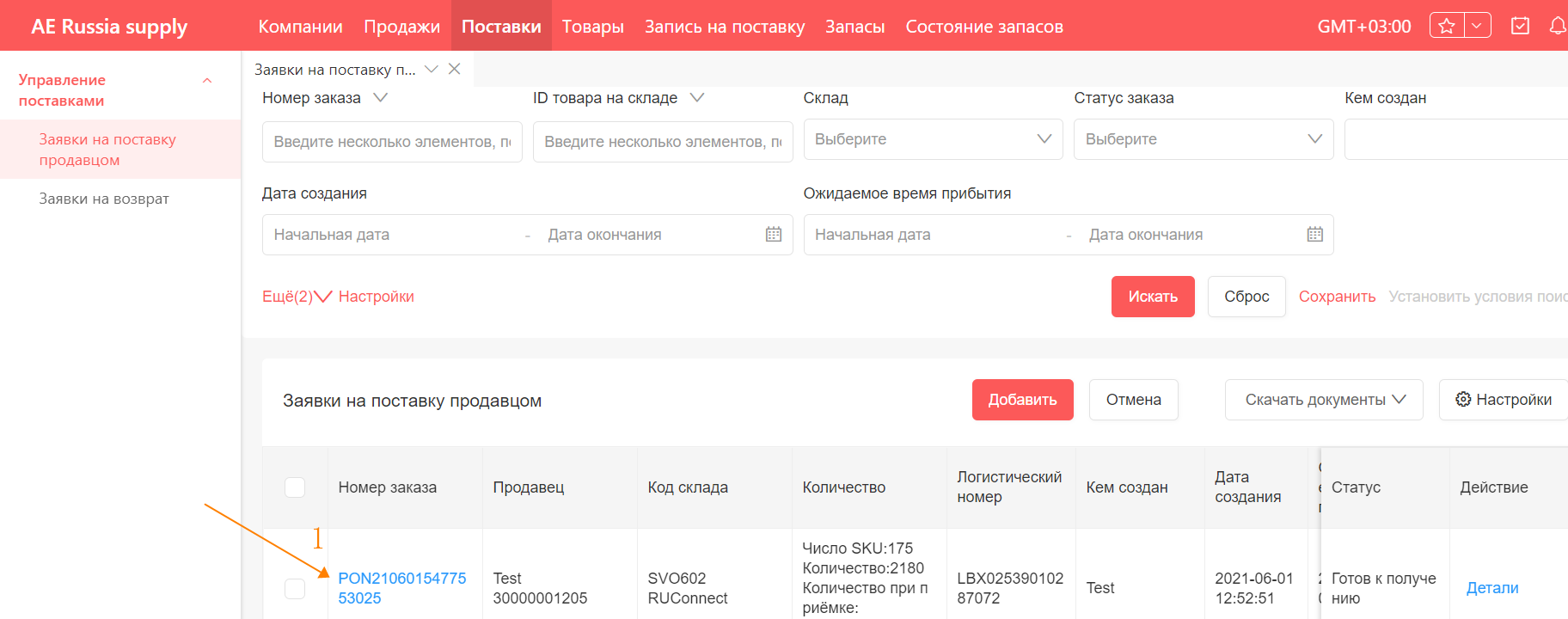Click into 'Кем создан' input field
This screenshot has width=1568, height=619.
click(x=1456, y=139)
